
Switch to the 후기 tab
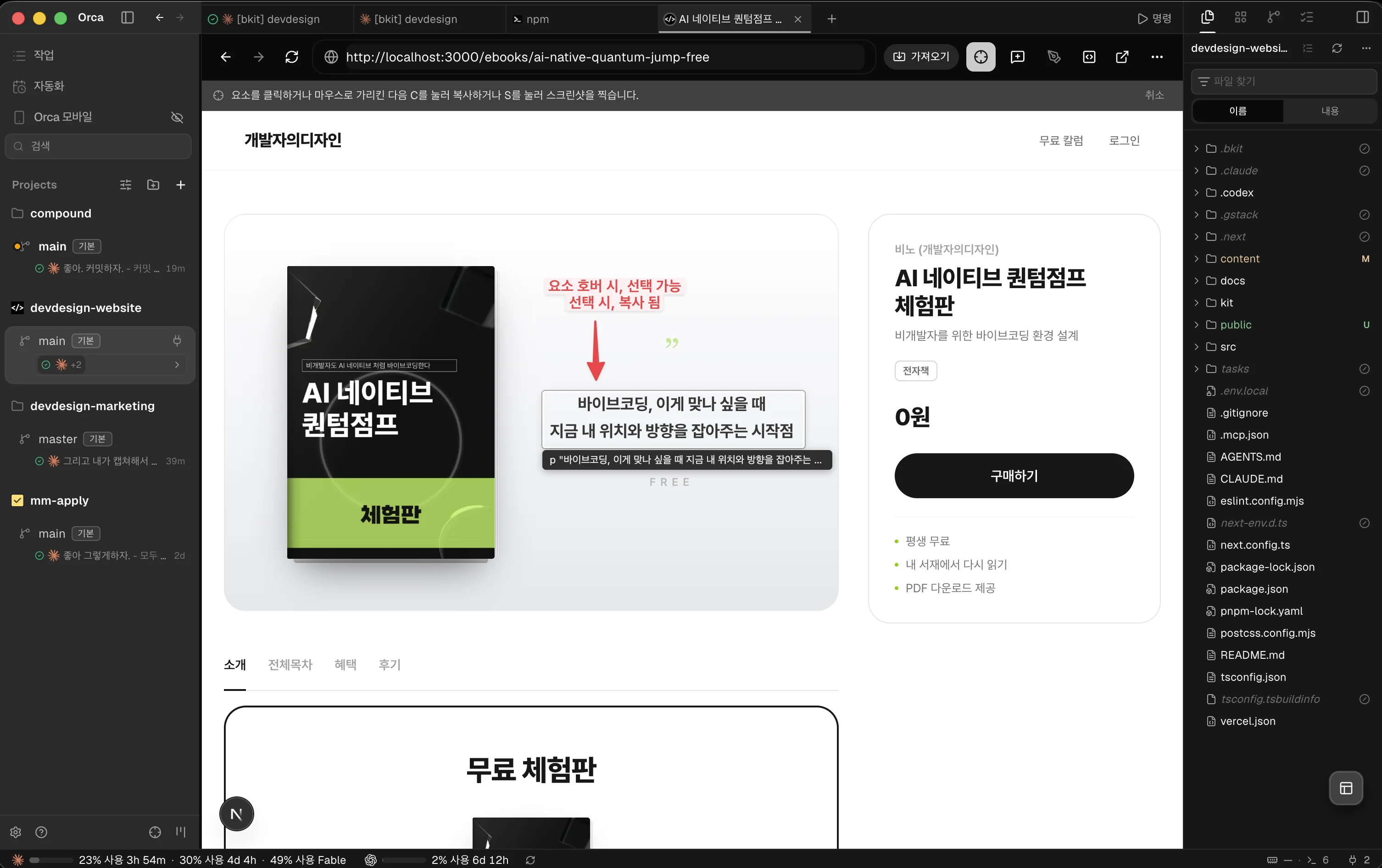(x=390, y=664)
